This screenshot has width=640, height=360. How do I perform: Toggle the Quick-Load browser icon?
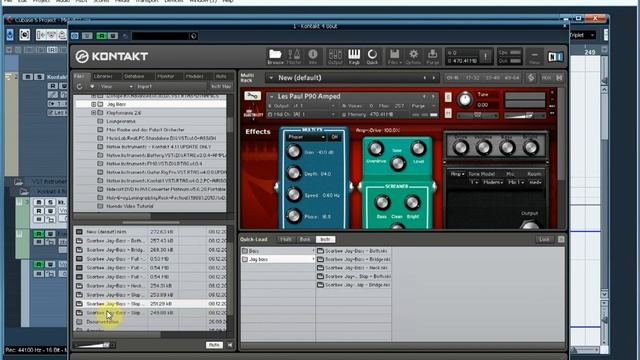[x=372, y=56]
